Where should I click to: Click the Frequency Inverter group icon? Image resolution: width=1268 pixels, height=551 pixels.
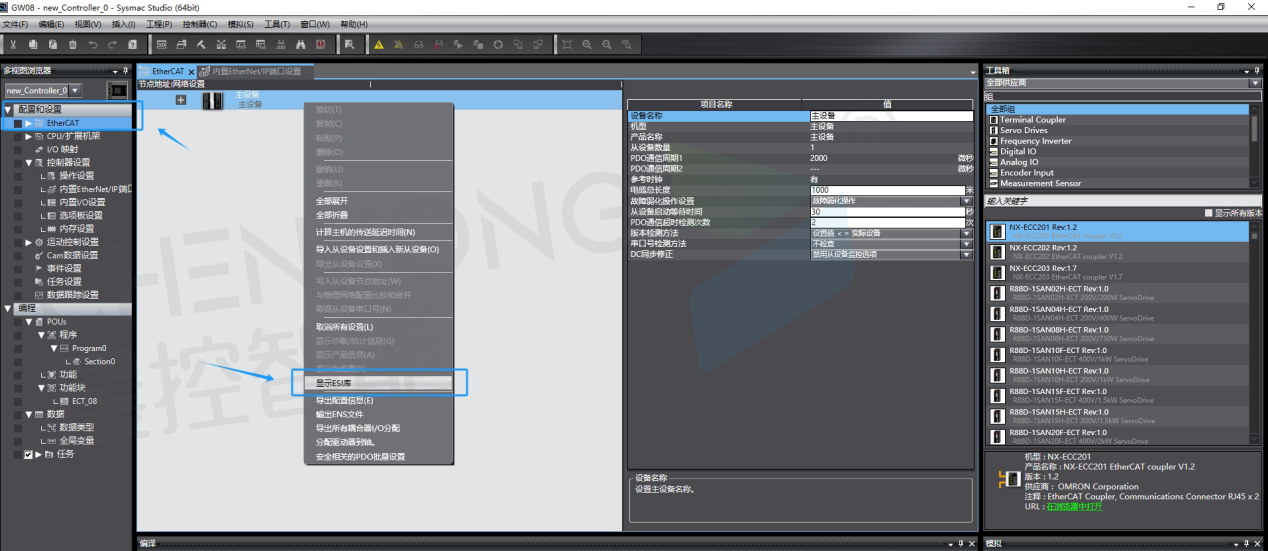[x=995, y=141]
